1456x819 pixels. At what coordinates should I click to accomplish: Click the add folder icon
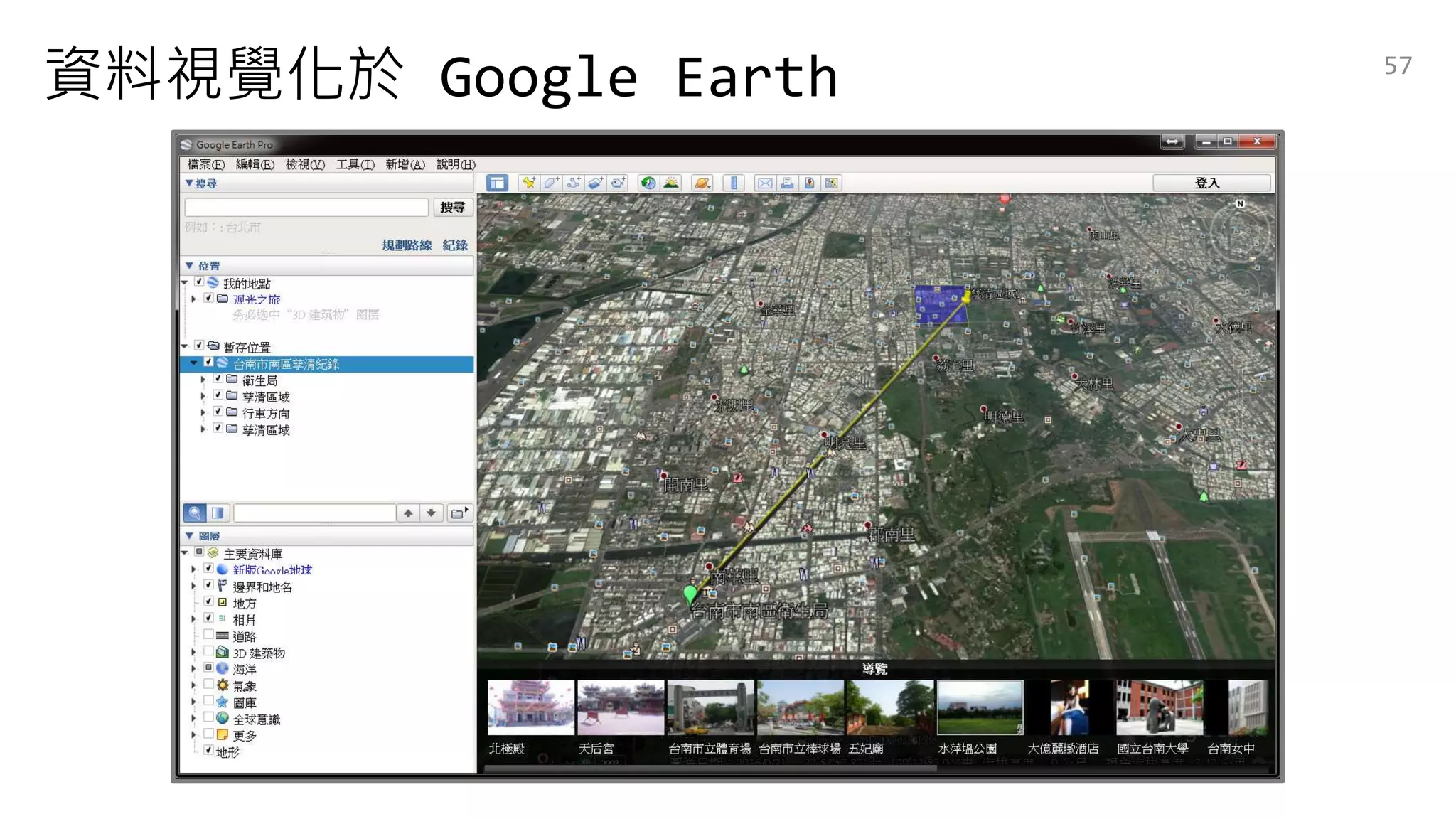tap(459, 513)
